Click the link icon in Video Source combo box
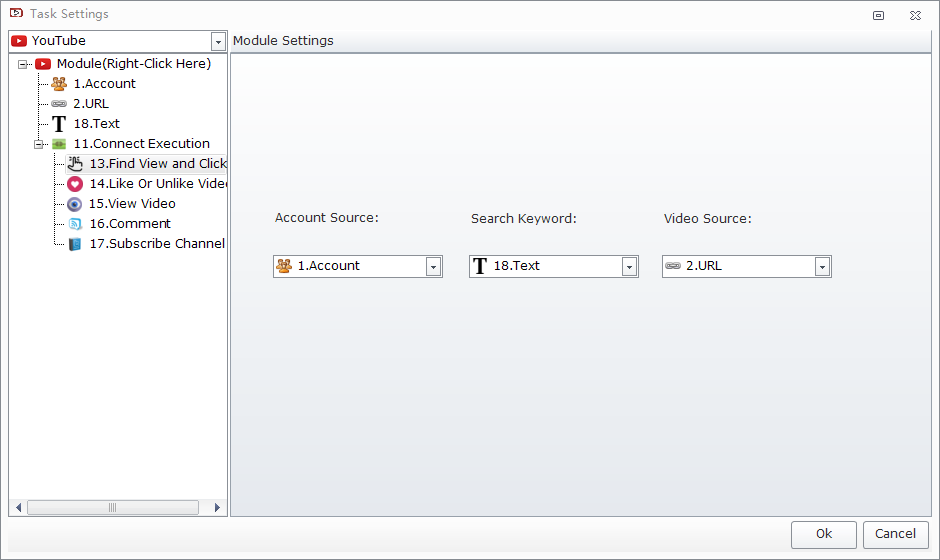940x560 pixels. click(x=673, y=266)
